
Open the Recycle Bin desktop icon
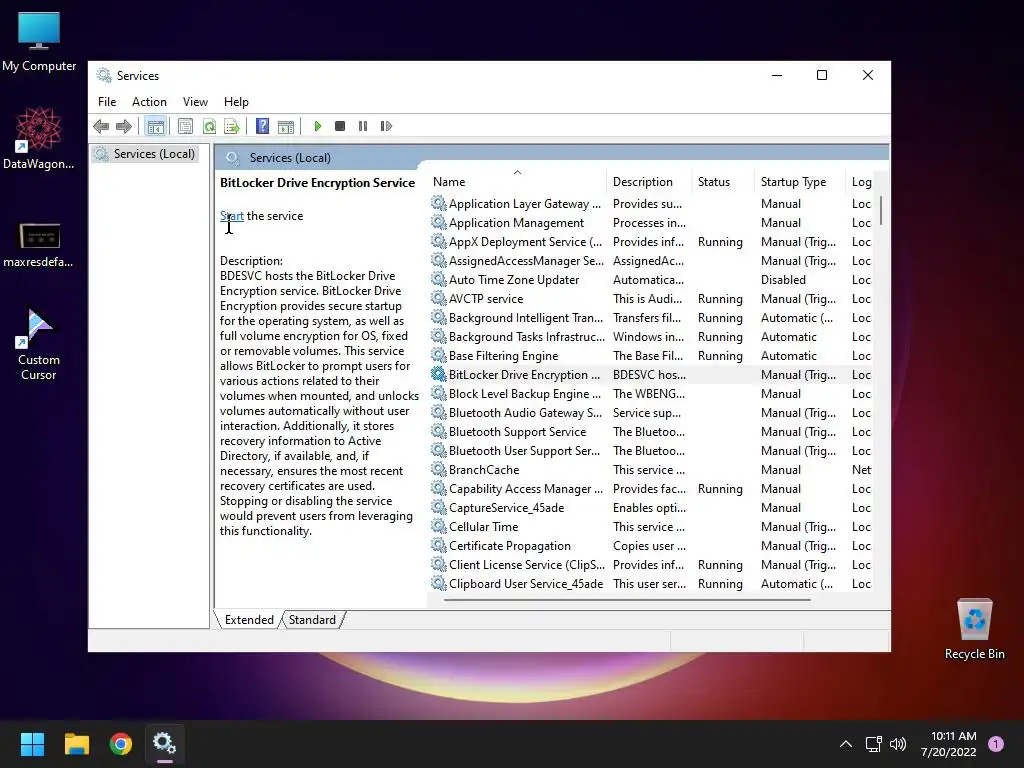[974, 630]
